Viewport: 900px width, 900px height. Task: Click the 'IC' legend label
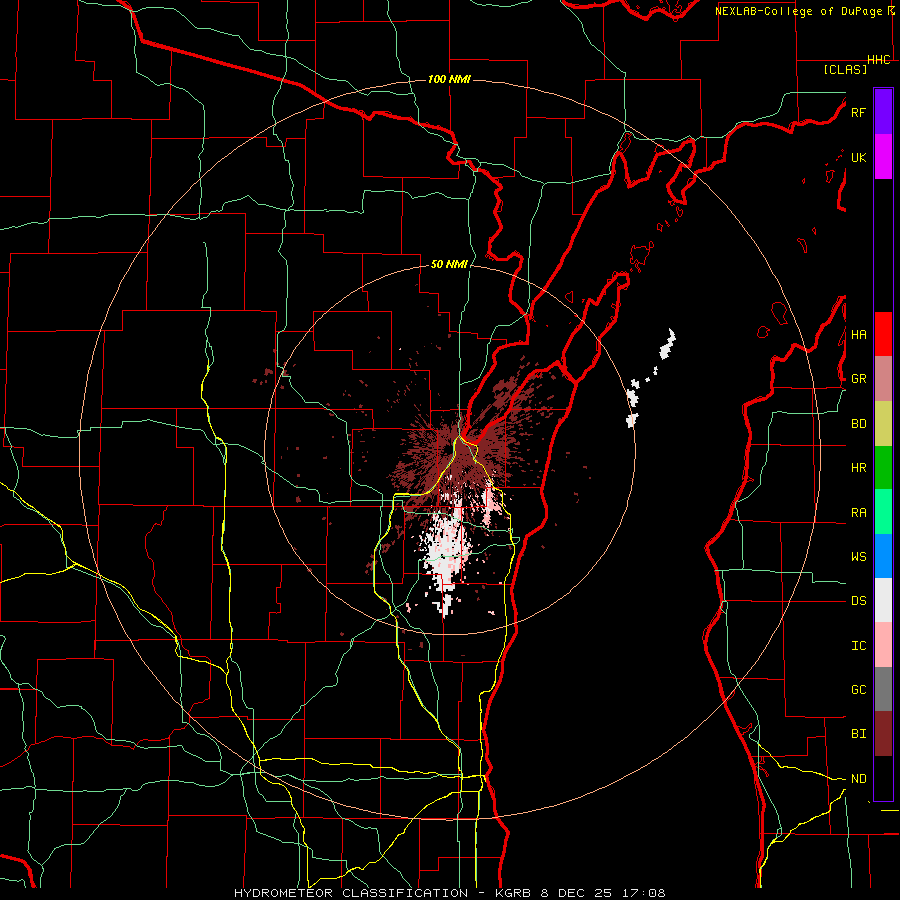(x=858, y=645)
